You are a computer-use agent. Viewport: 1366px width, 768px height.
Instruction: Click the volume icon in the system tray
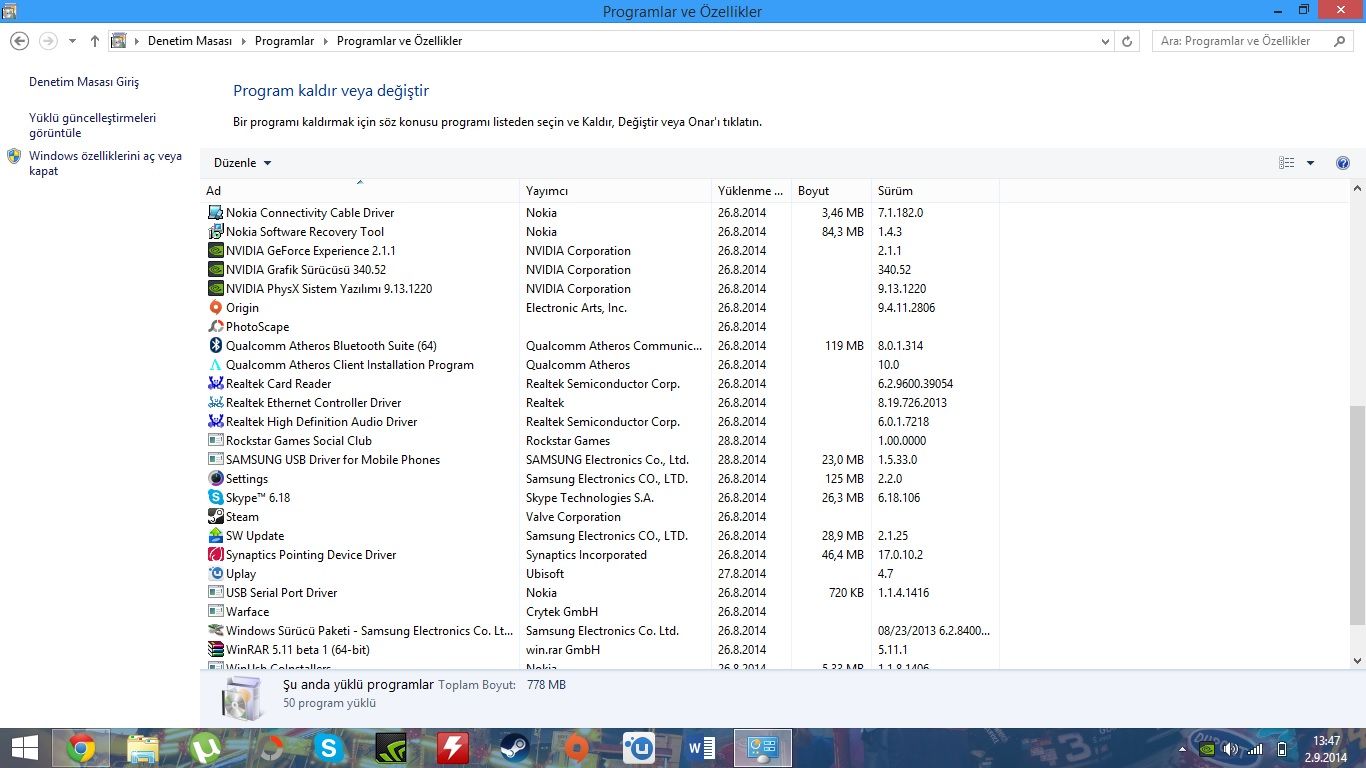click(1230, 749)
